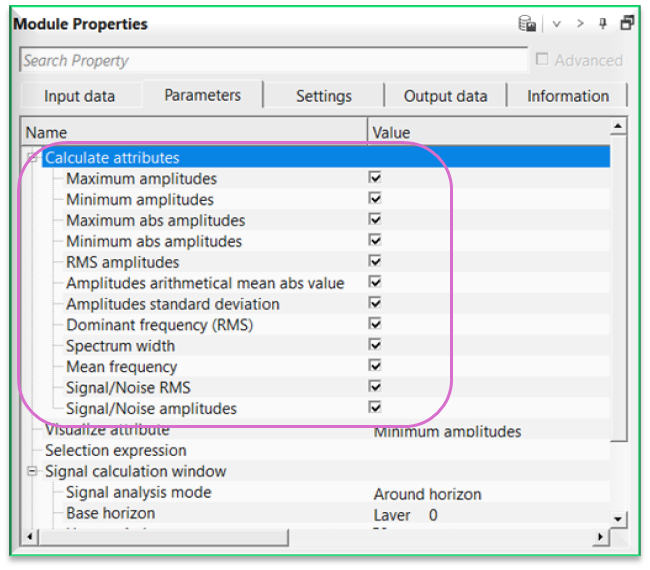650x570 pixels.
Task: Toggle the Minimum abs amplitudes checkbox
Action: coord(375,240)
